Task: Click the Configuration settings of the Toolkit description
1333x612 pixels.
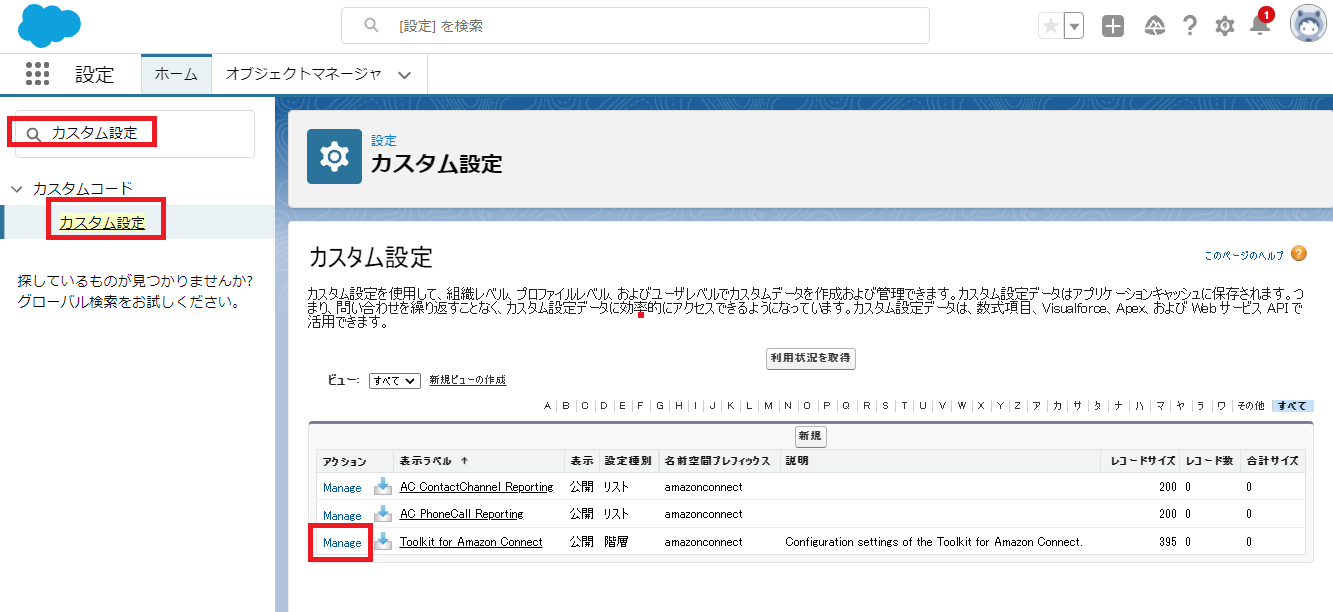Action: [934, 542]
